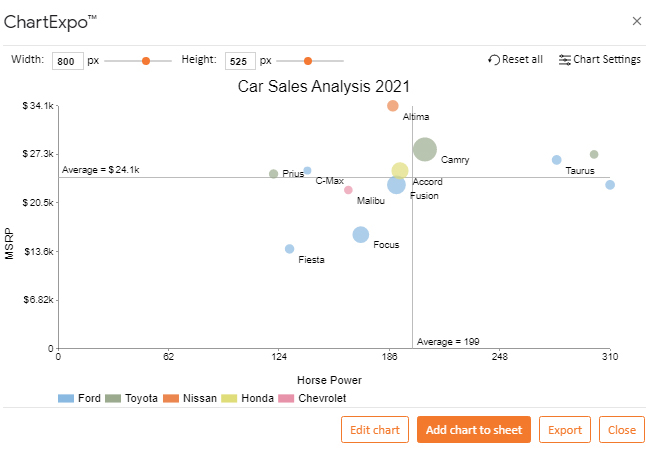The image size is (646, 455).
Task: Select the Chevrolet legend swatch
Action: (286, 398)
